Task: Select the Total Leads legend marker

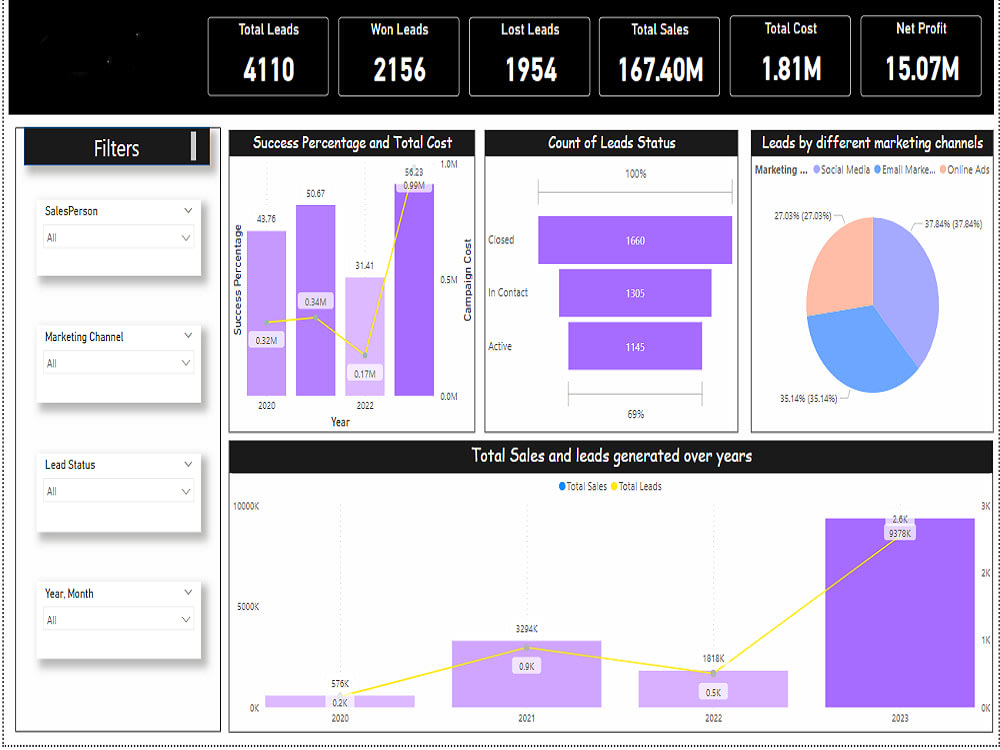Action: pos(613,487)
